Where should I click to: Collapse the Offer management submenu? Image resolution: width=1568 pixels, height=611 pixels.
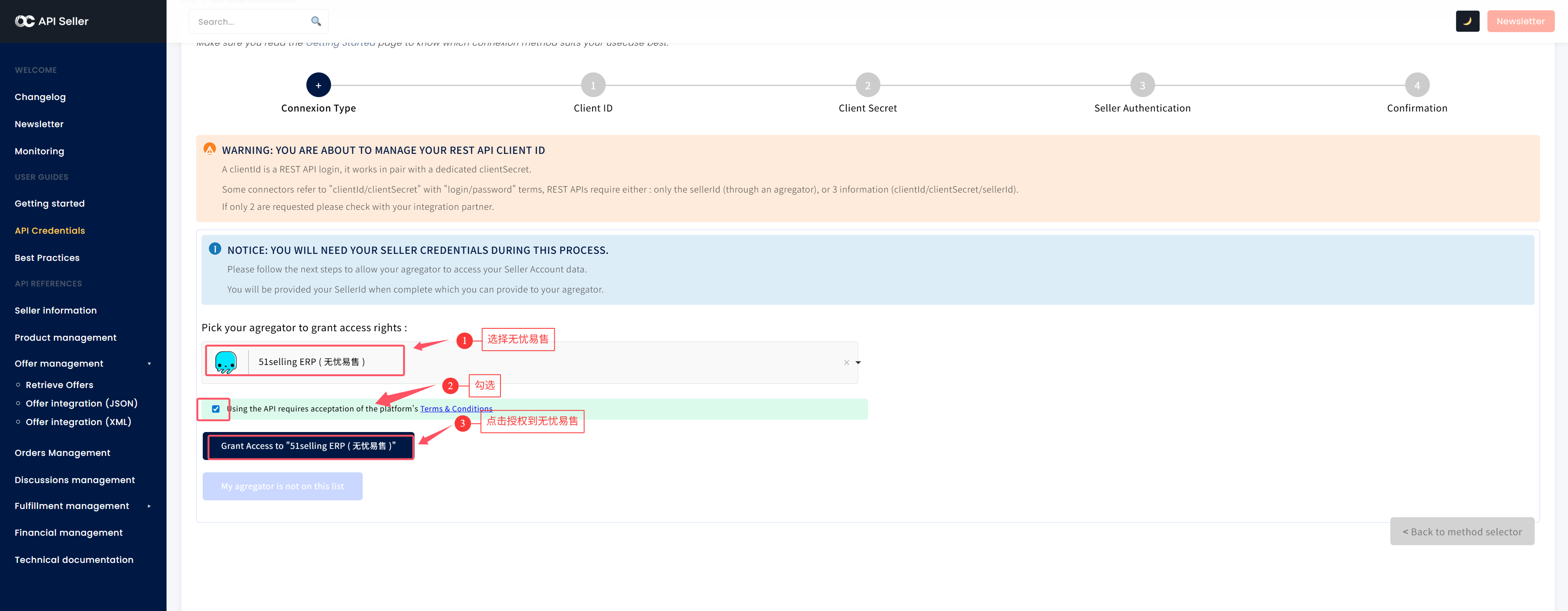tap(149, 364)
